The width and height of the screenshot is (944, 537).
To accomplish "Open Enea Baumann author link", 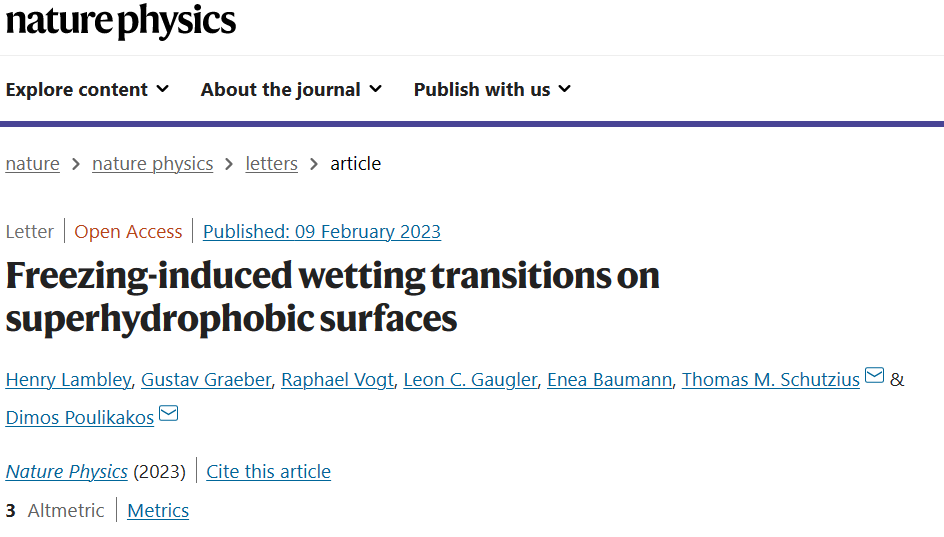I will [x=609, y=380].
